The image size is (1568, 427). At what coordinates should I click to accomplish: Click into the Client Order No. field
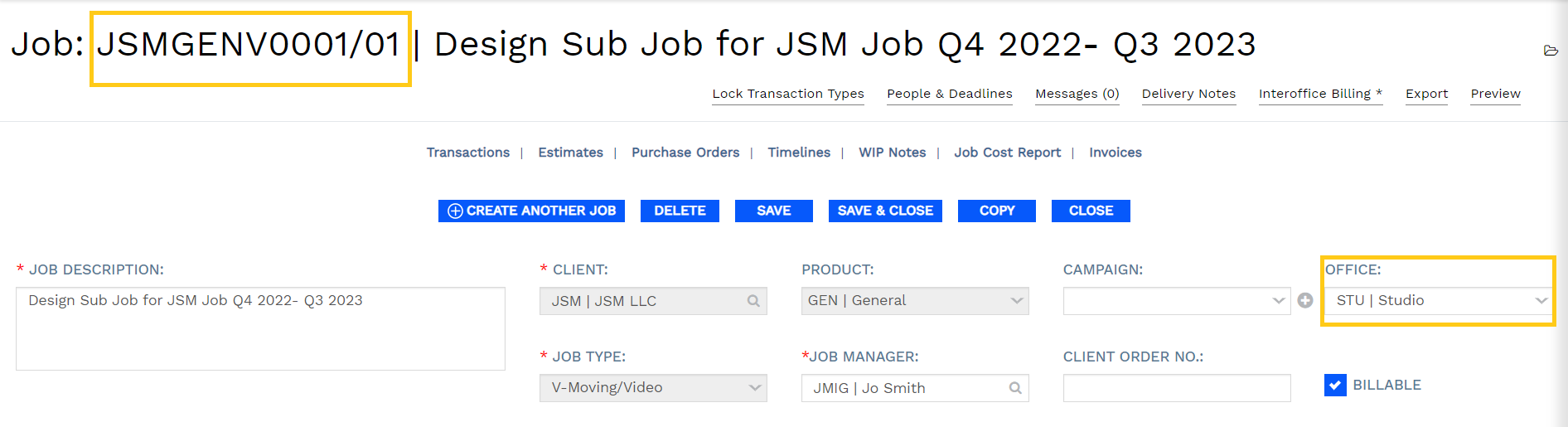point(1177,388)
